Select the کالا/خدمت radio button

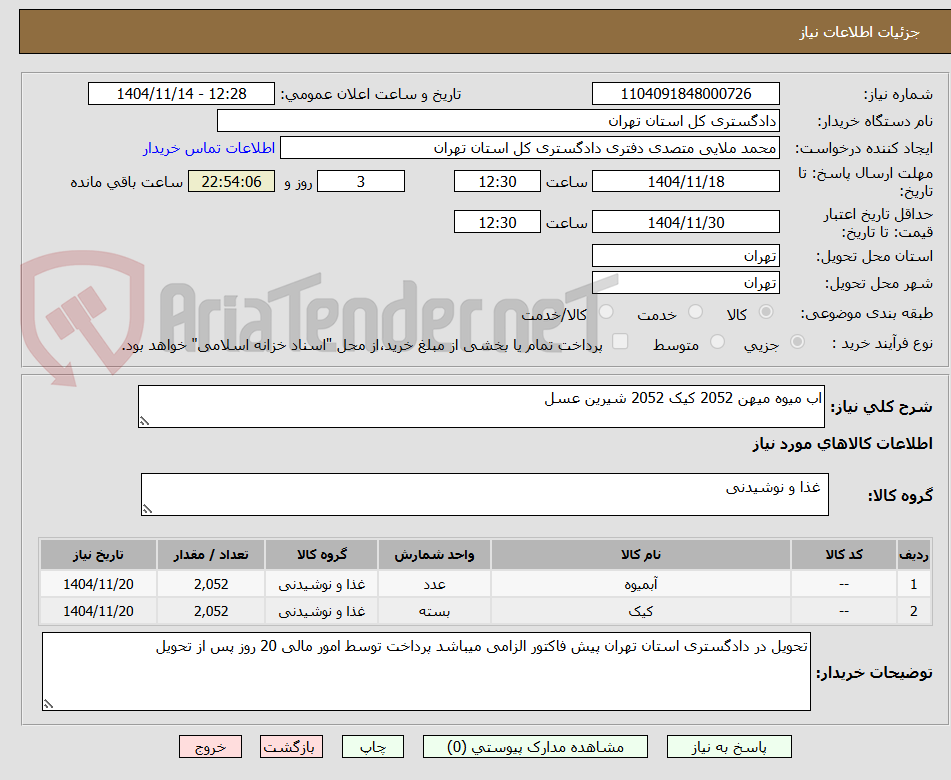606,312
